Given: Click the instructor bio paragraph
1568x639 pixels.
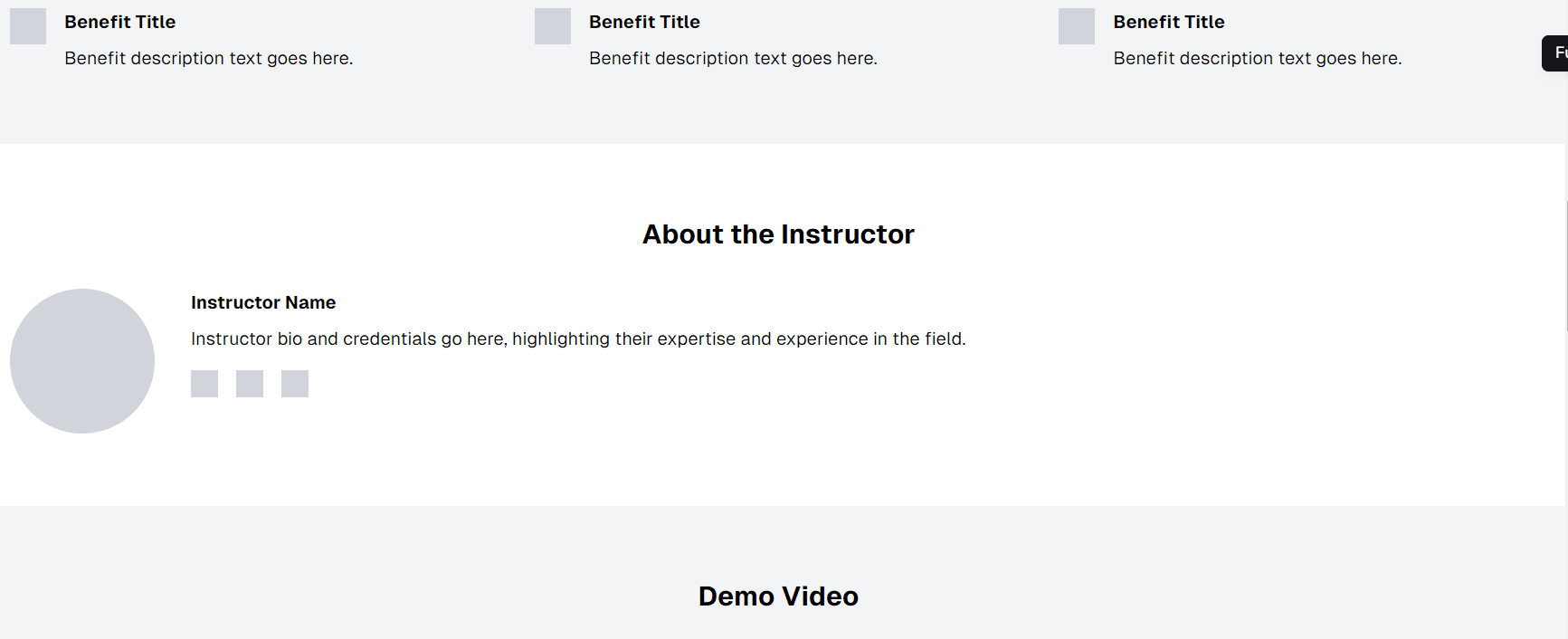Looking at the screenshot, I should pos(578,339).
